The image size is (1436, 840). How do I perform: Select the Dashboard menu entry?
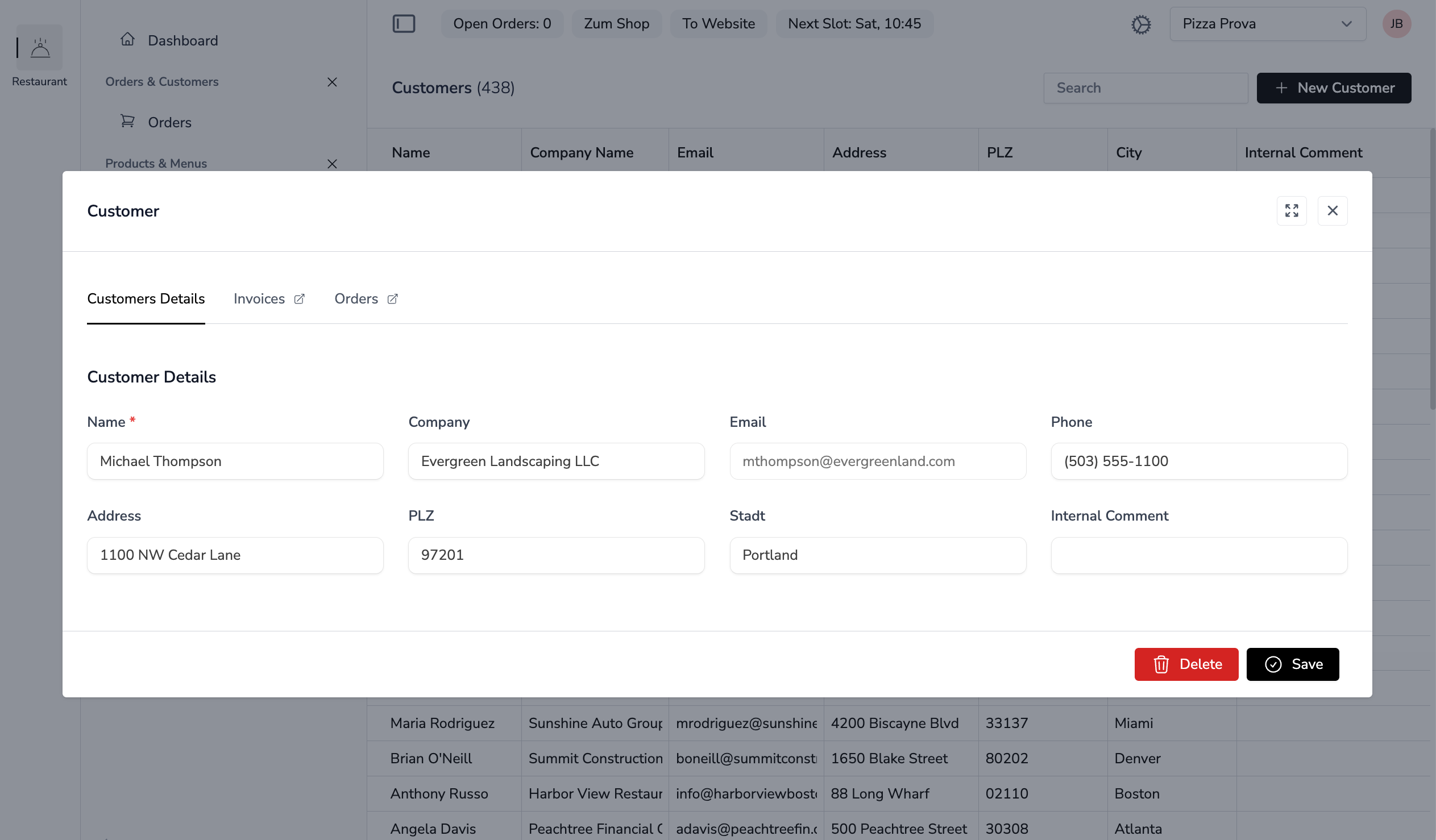point(182,40)
